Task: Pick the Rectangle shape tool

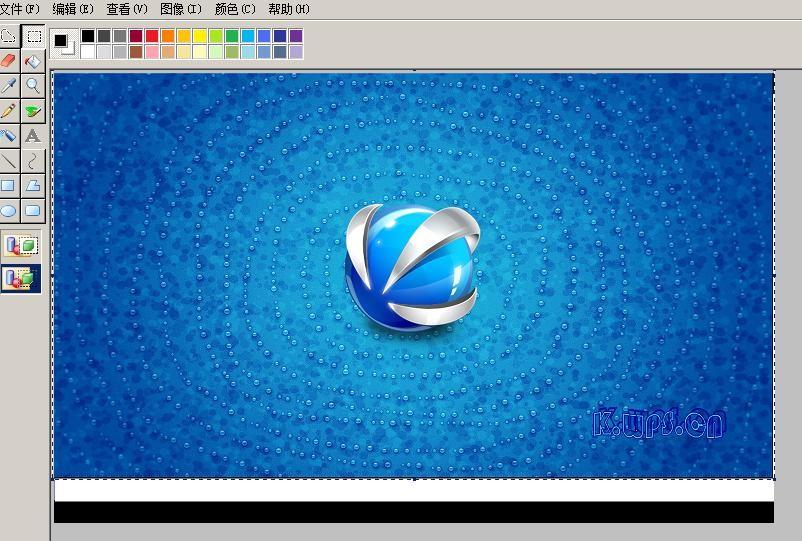Action: tap(9, 186)
